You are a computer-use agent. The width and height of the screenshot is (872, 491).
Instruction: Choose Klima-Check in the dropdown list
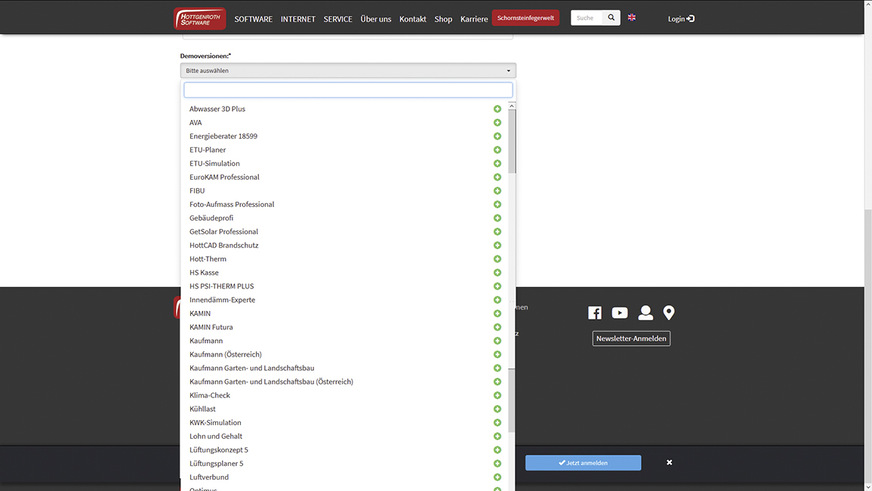point(210,395)
